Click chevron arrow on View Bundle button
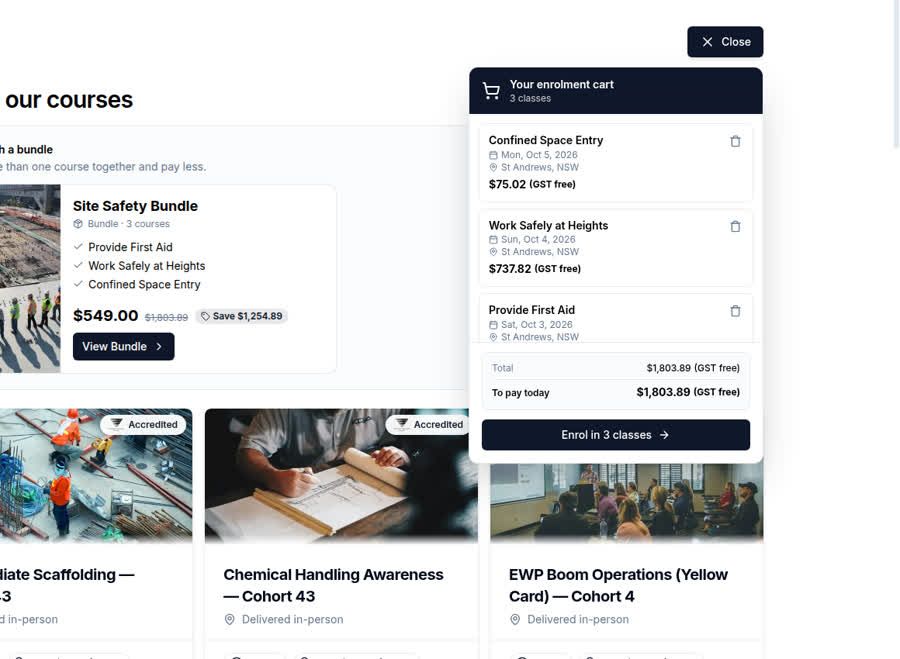The width and height of the screenshot is (900, 659). pyautogui.click(x=159, y=347)
